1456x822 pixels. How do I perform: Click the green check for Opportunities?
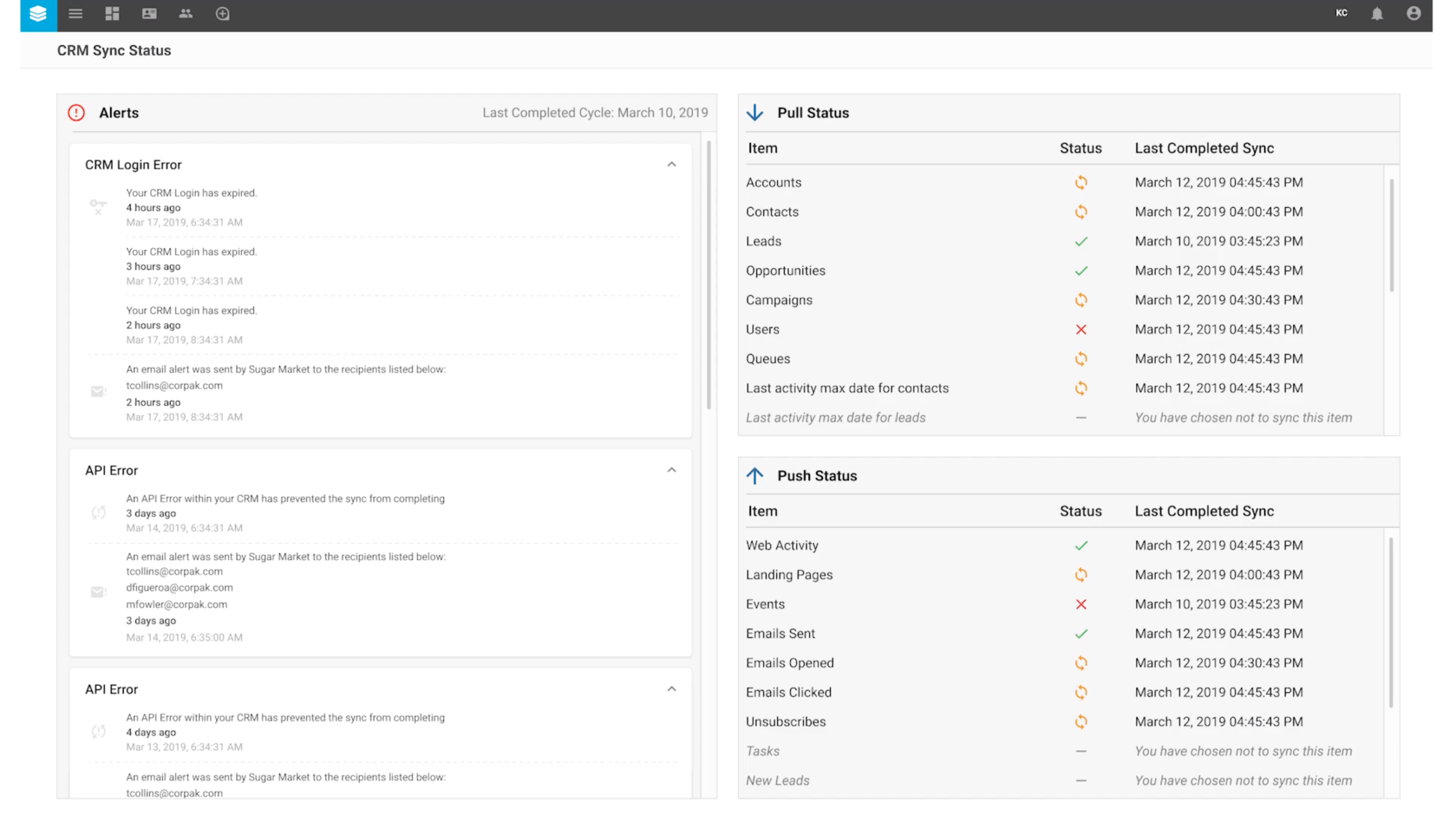(x=1081, y=271)
